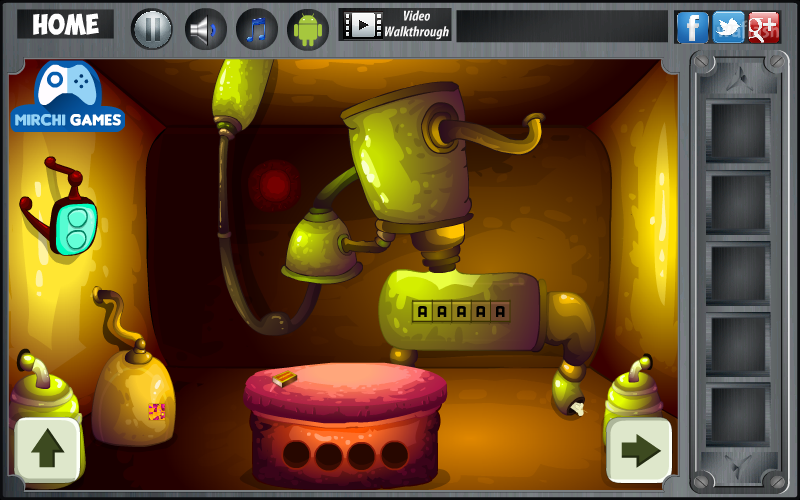
Task: Select the fourth inventory slot
Action: (738, 344)
